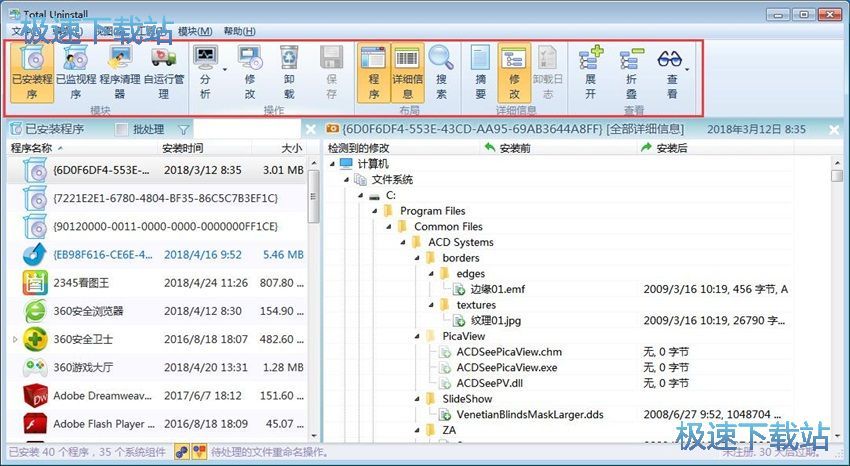Toggle the 搜索 magnifier layout button
This screenshot has width=850, height=466.
pyautogui.click(x=441, y=73)
